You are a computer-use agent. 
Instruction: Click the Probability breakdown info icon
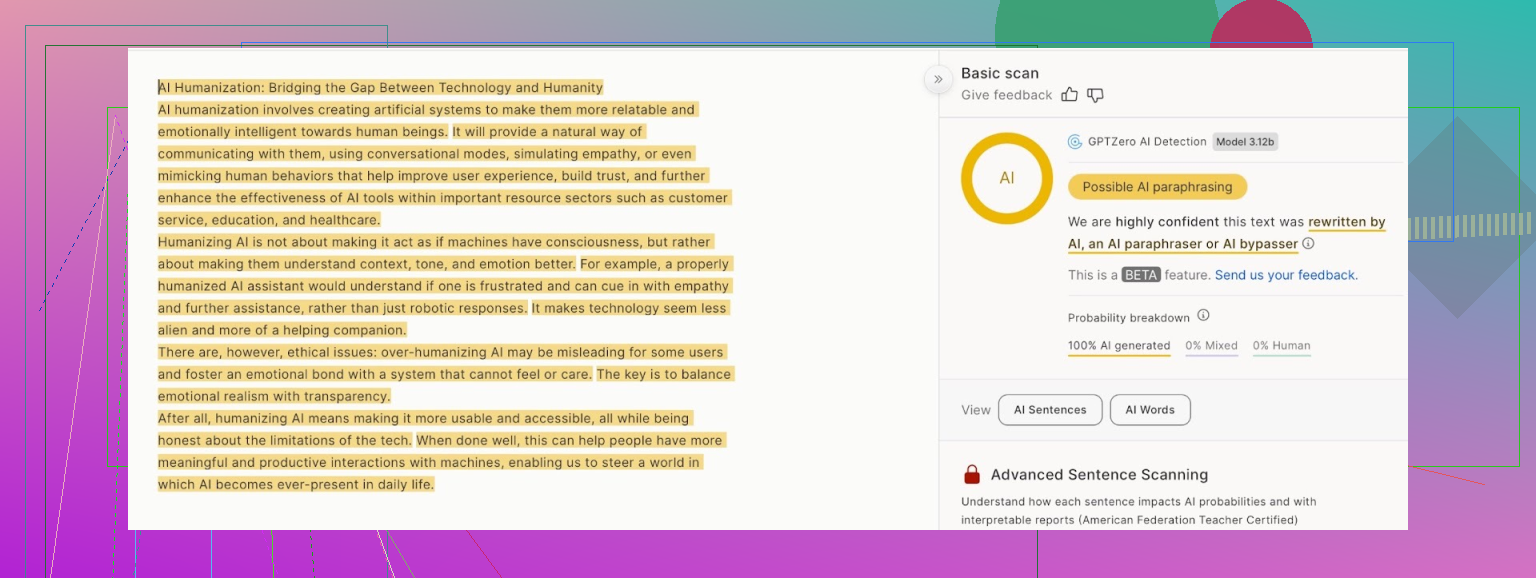click(1203, 316)
